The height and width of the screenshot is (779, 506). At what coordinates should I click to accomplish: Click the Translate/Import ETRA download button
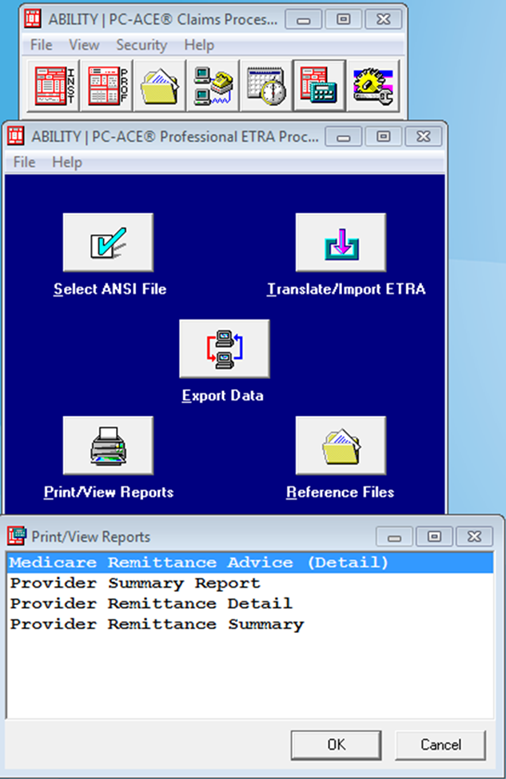[x=340, y=242]
